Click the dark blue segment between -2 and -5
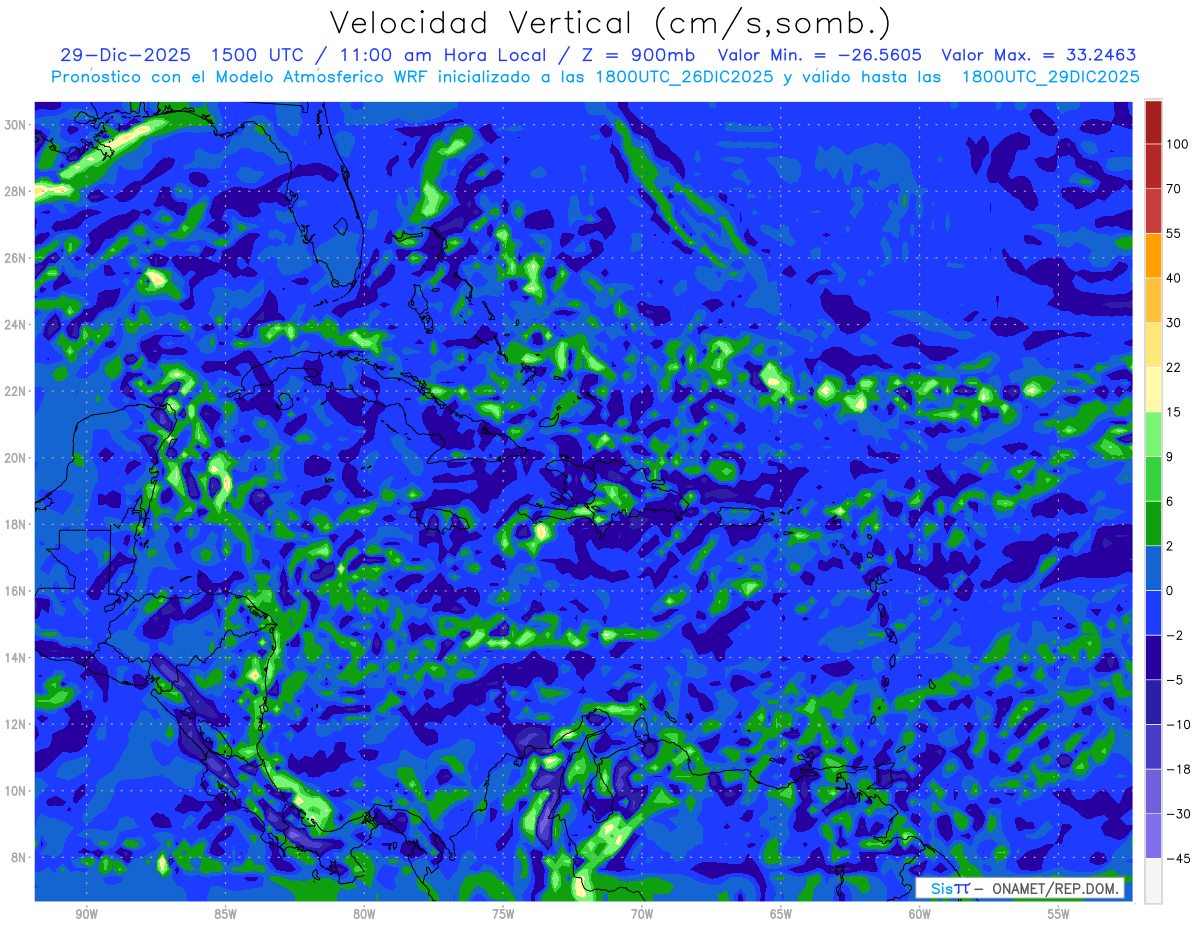This screenshot has height=927, width=1200. point(1153,657)
